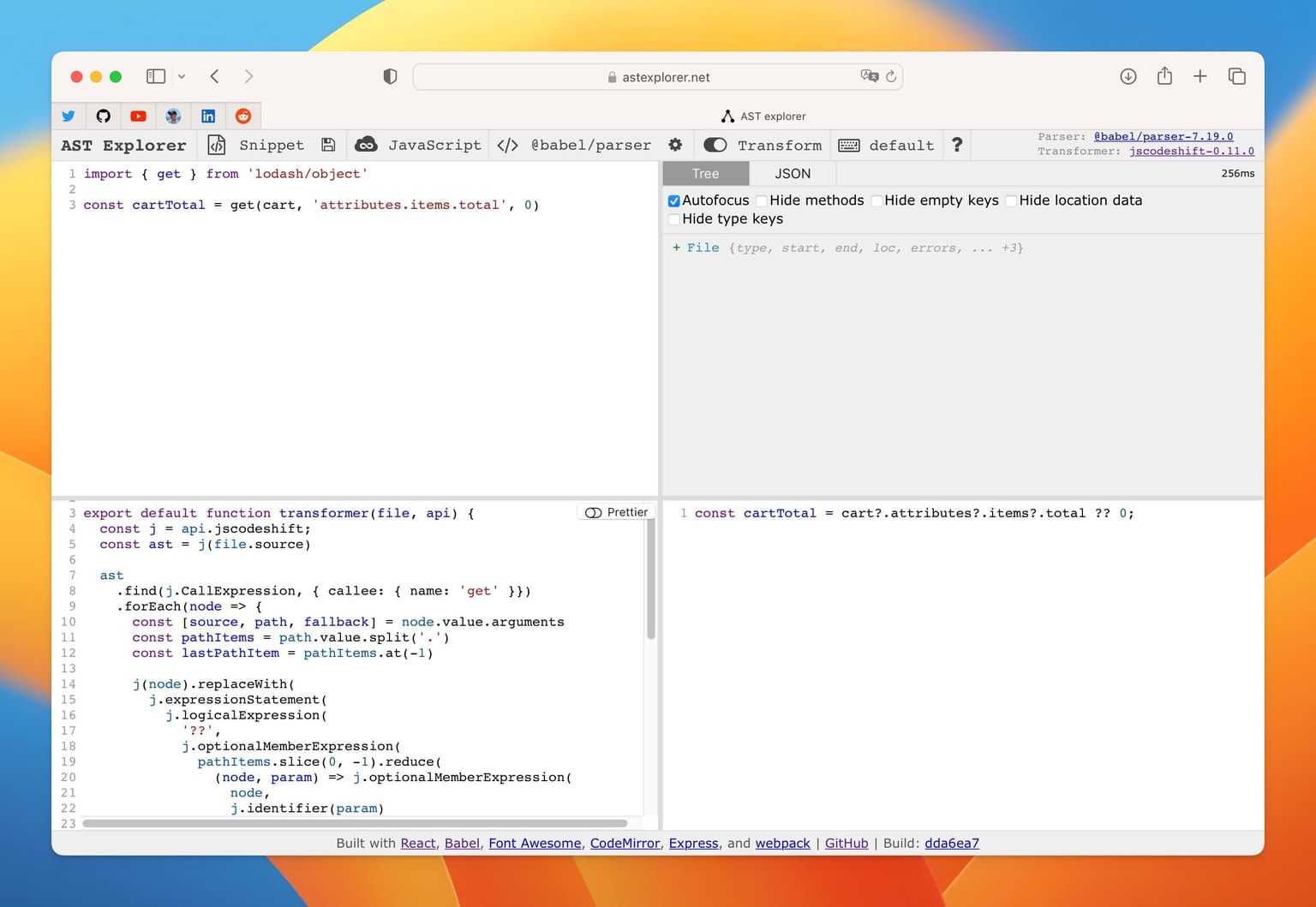This screenshot has width=1316, height=907.
Task: Click the transformed output cartTotal line
Action: pyautogui.click(x=914, y=513)
